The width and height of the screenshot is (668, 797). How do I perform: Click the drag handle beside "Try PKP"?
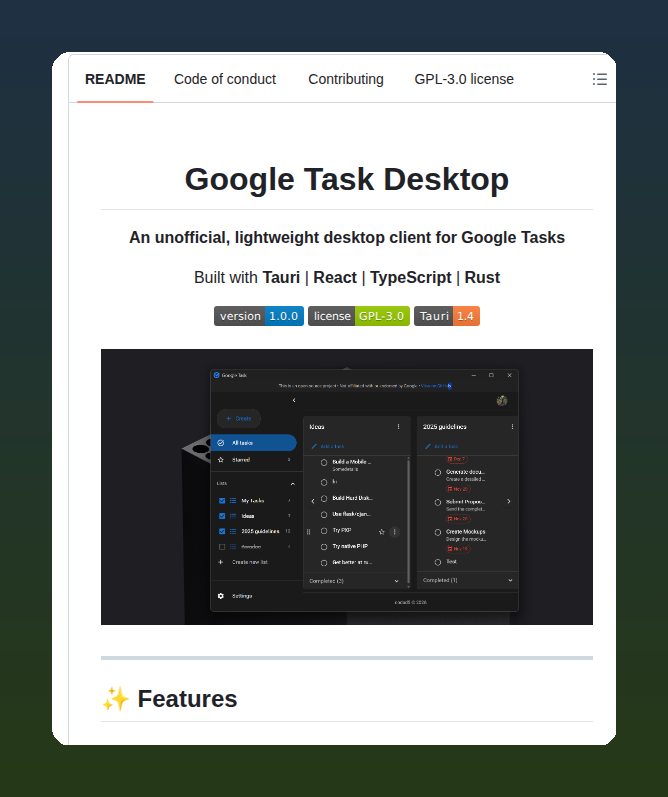309,532
